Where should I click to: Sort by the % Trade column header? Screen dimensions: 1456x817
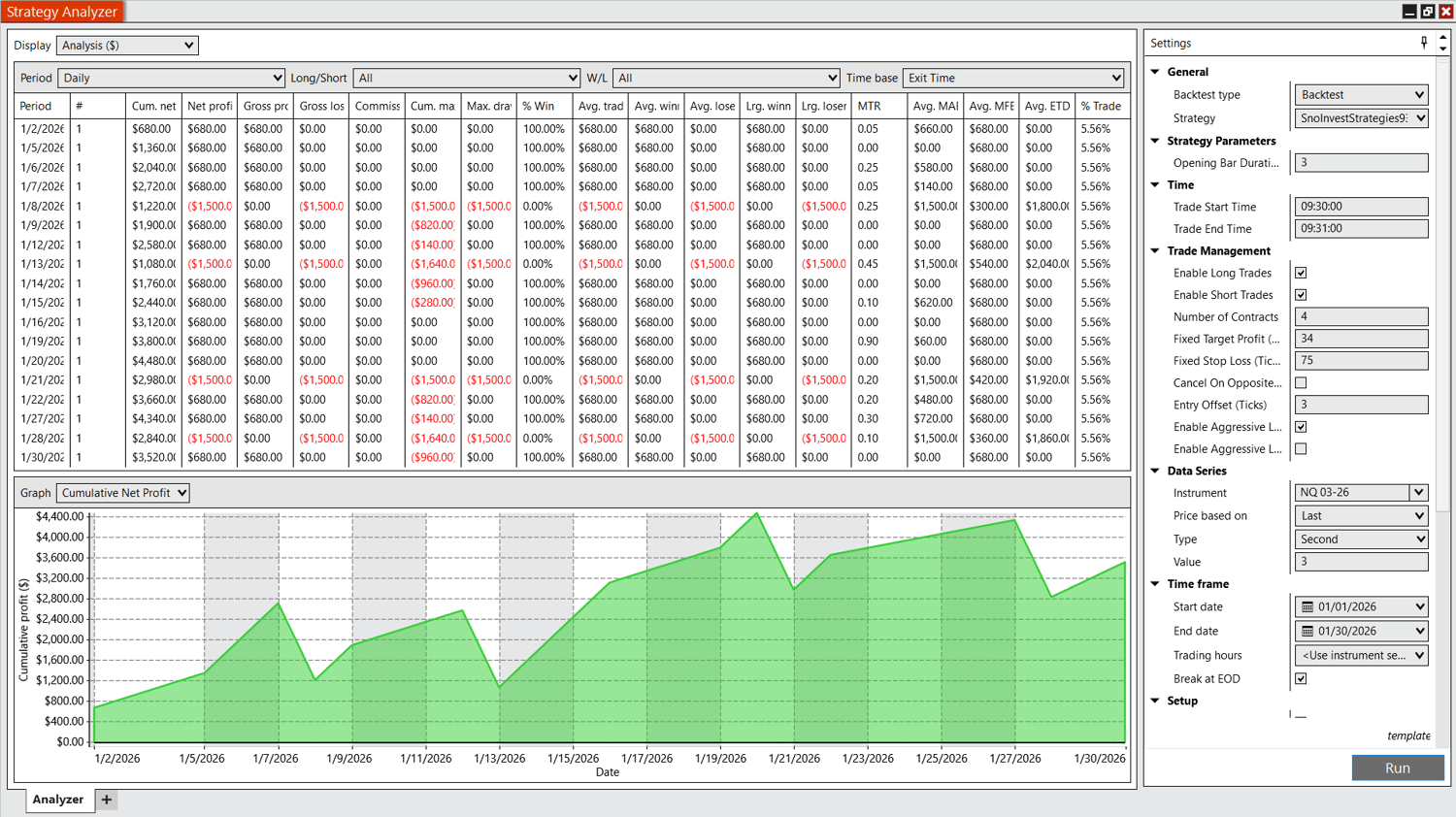point(1102,106)
